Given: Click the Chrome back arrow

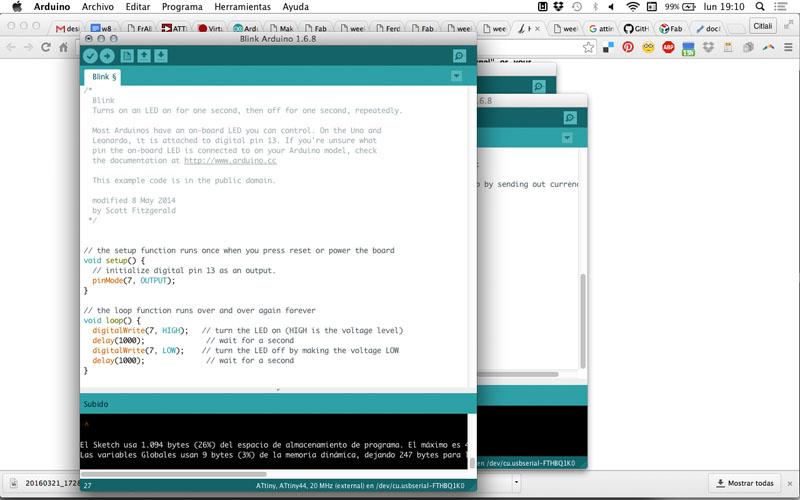Looking at the screenshot, I should pos(11,47).
